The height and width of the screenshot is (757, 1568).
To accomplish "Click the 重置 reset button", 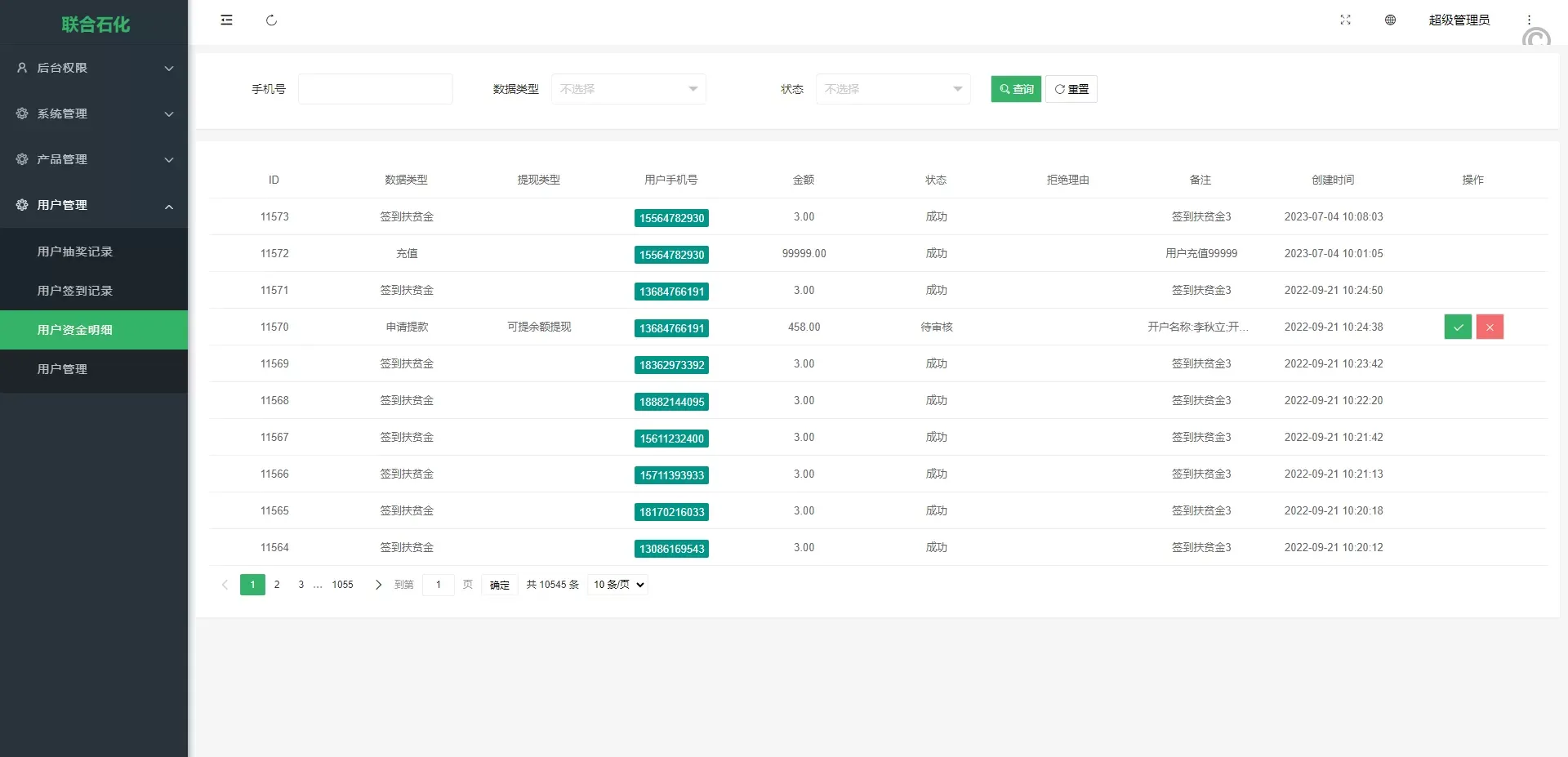I will pos(1071,89).
